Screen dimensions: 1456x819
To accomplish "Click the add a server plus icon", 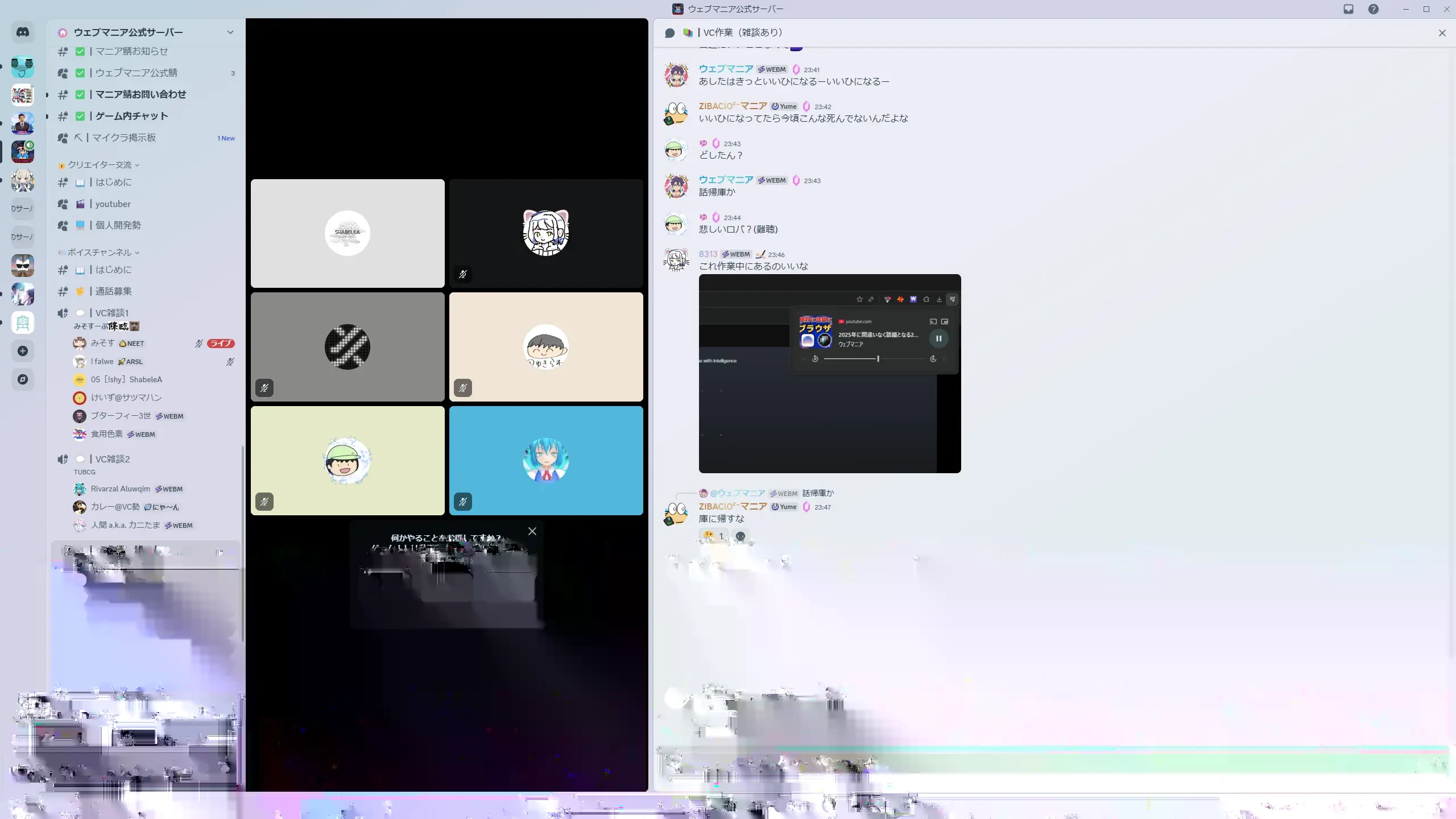I will click(23, 351).
